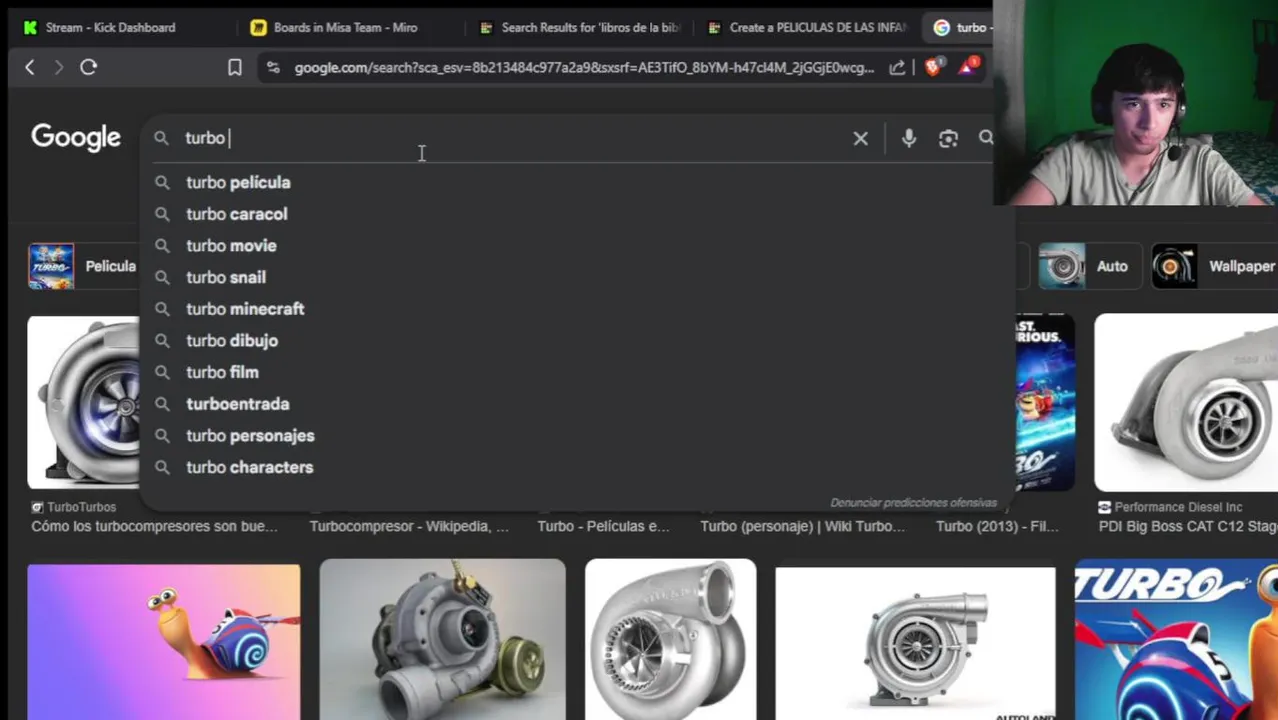1278x720 pixels.
Task: Click the browser forward arrow
Action: (x=59, y=67)
